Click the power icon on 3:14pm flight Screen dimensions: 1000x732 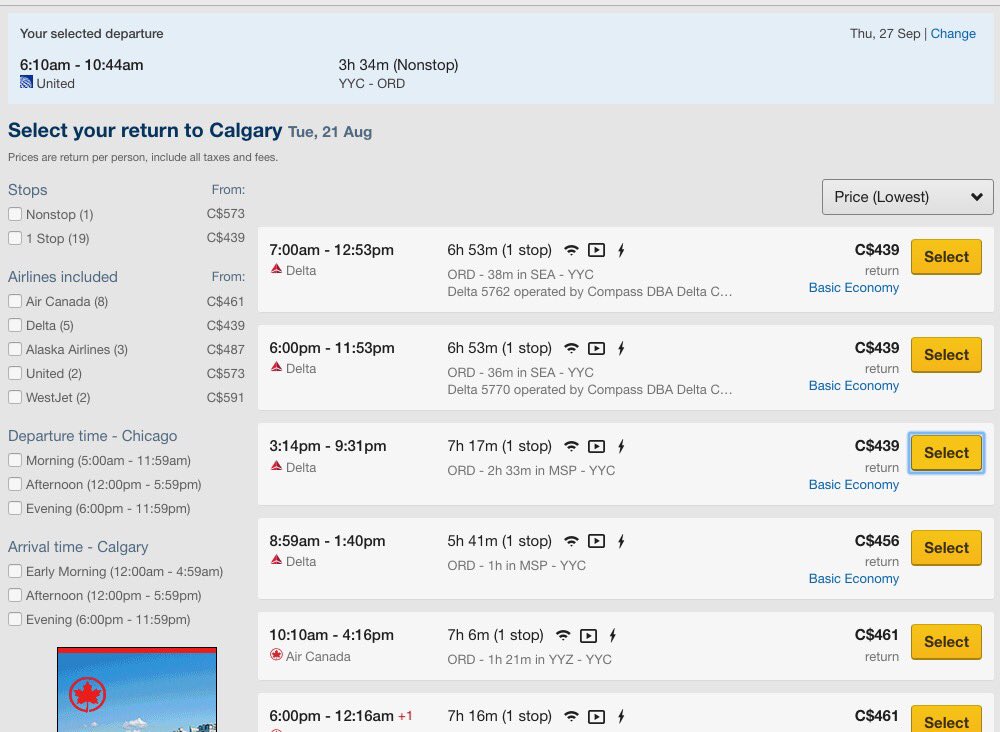[x=621, y=446]
